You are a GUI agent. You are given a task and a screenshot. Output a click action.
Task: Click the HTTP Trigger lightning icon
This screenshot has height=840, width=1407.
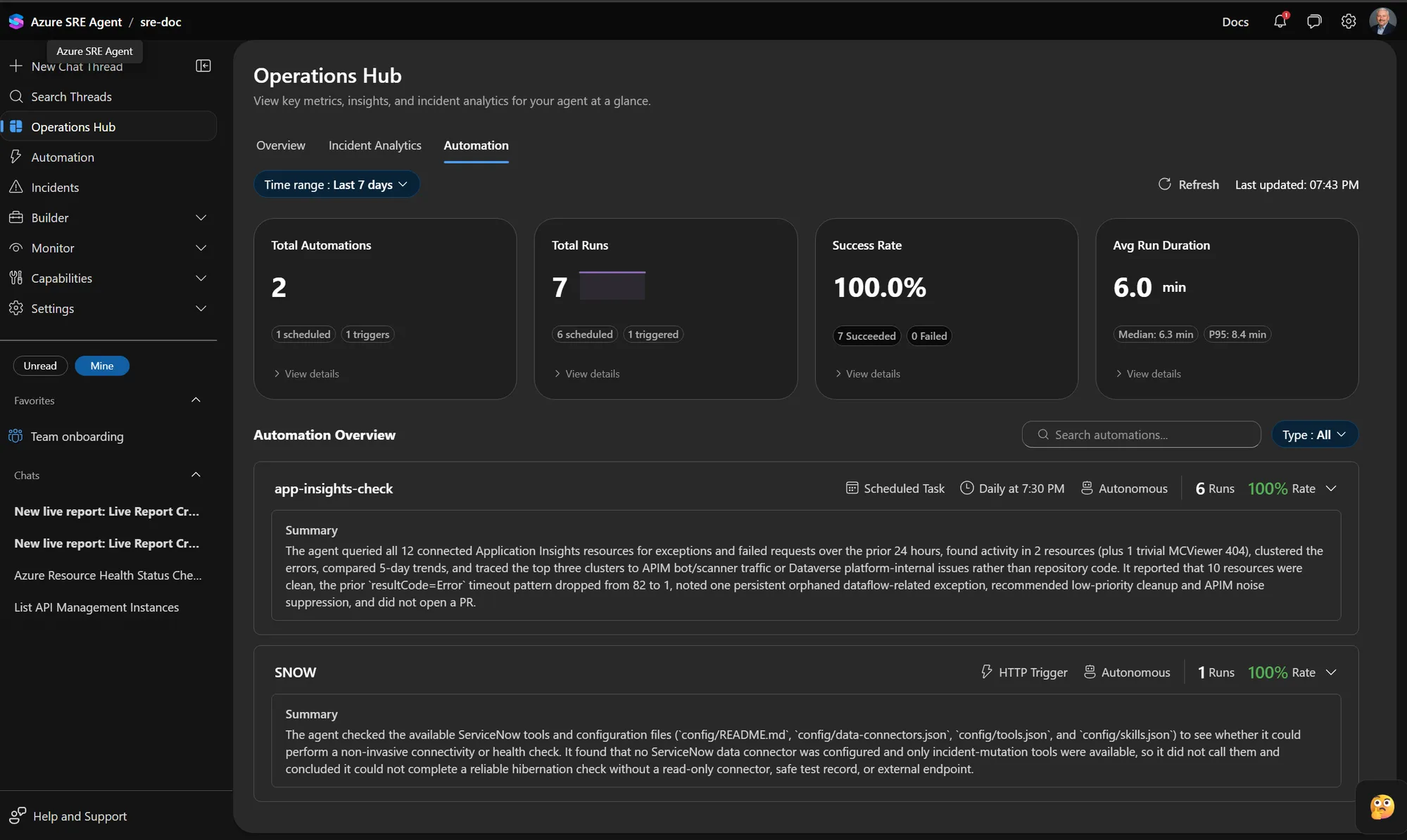click(x=987, y=672)
